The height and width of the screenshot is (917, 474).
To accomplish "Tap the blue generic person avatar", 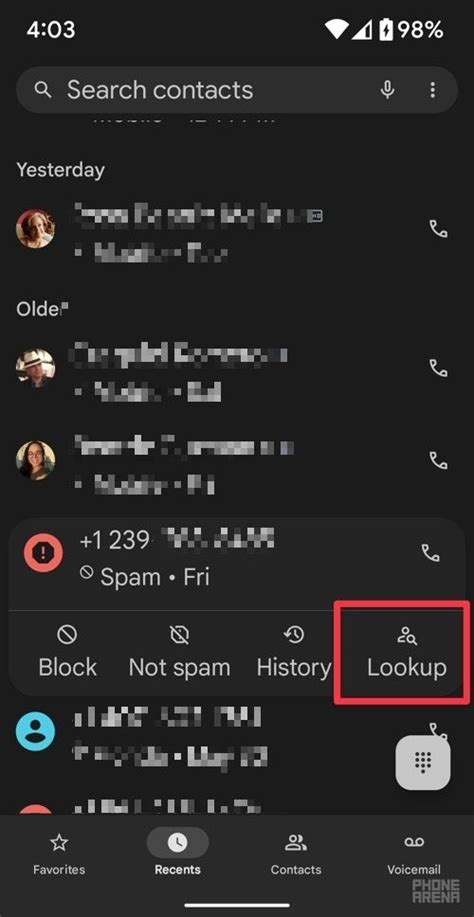I will tap(35, 730).
